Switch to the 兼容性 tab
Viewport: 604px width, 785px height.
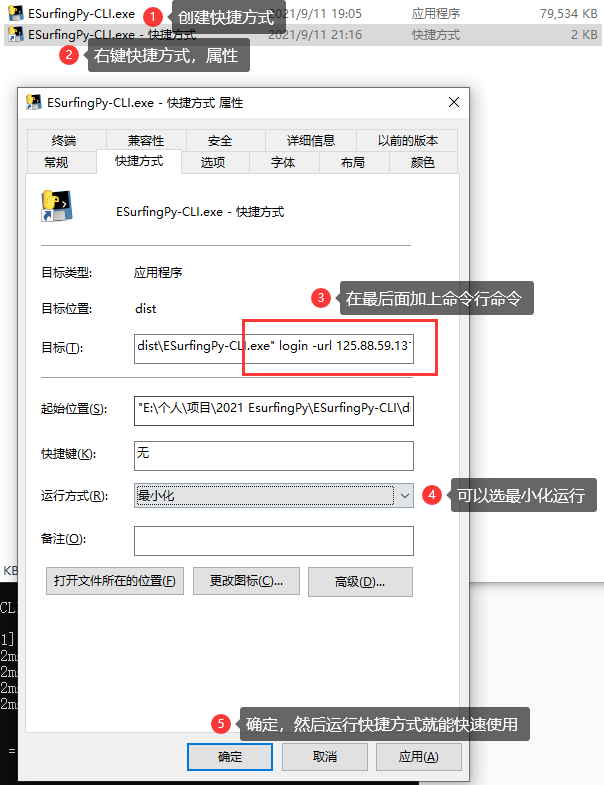pos(146,141)
